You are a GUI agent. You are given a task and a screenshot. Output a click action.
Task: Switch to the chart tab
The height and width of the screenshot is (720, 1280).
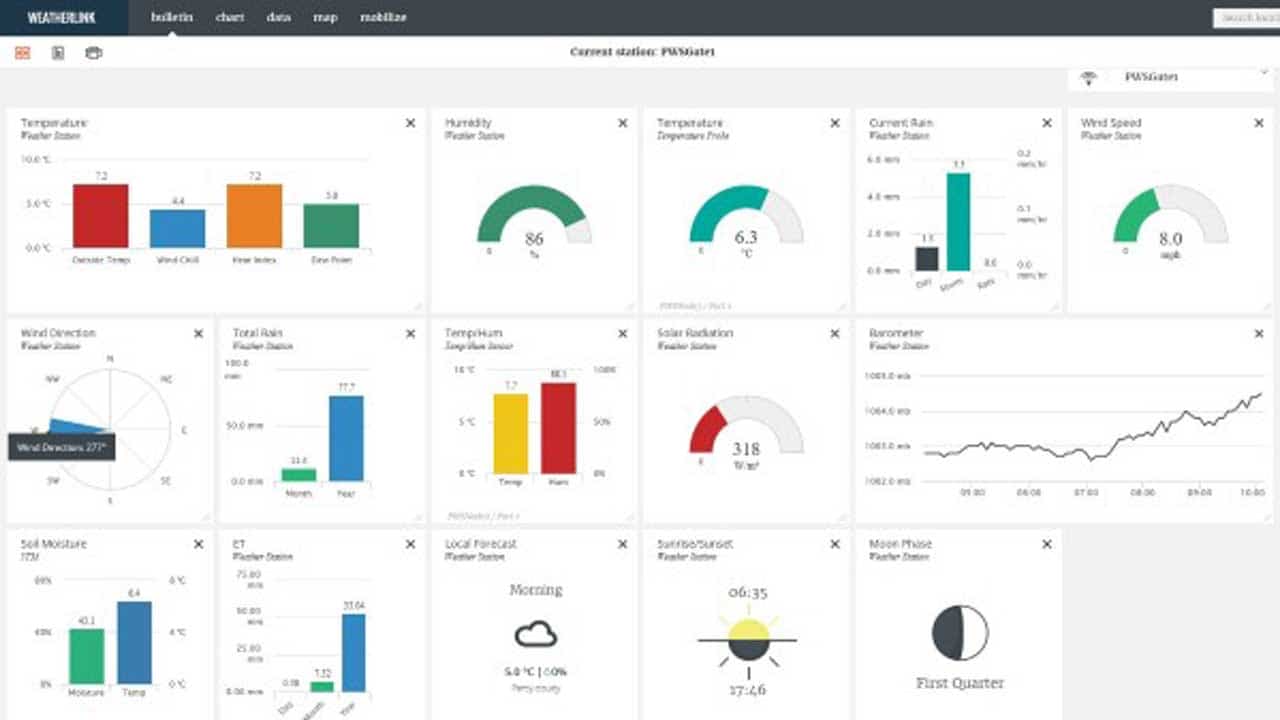click(230, 17)
